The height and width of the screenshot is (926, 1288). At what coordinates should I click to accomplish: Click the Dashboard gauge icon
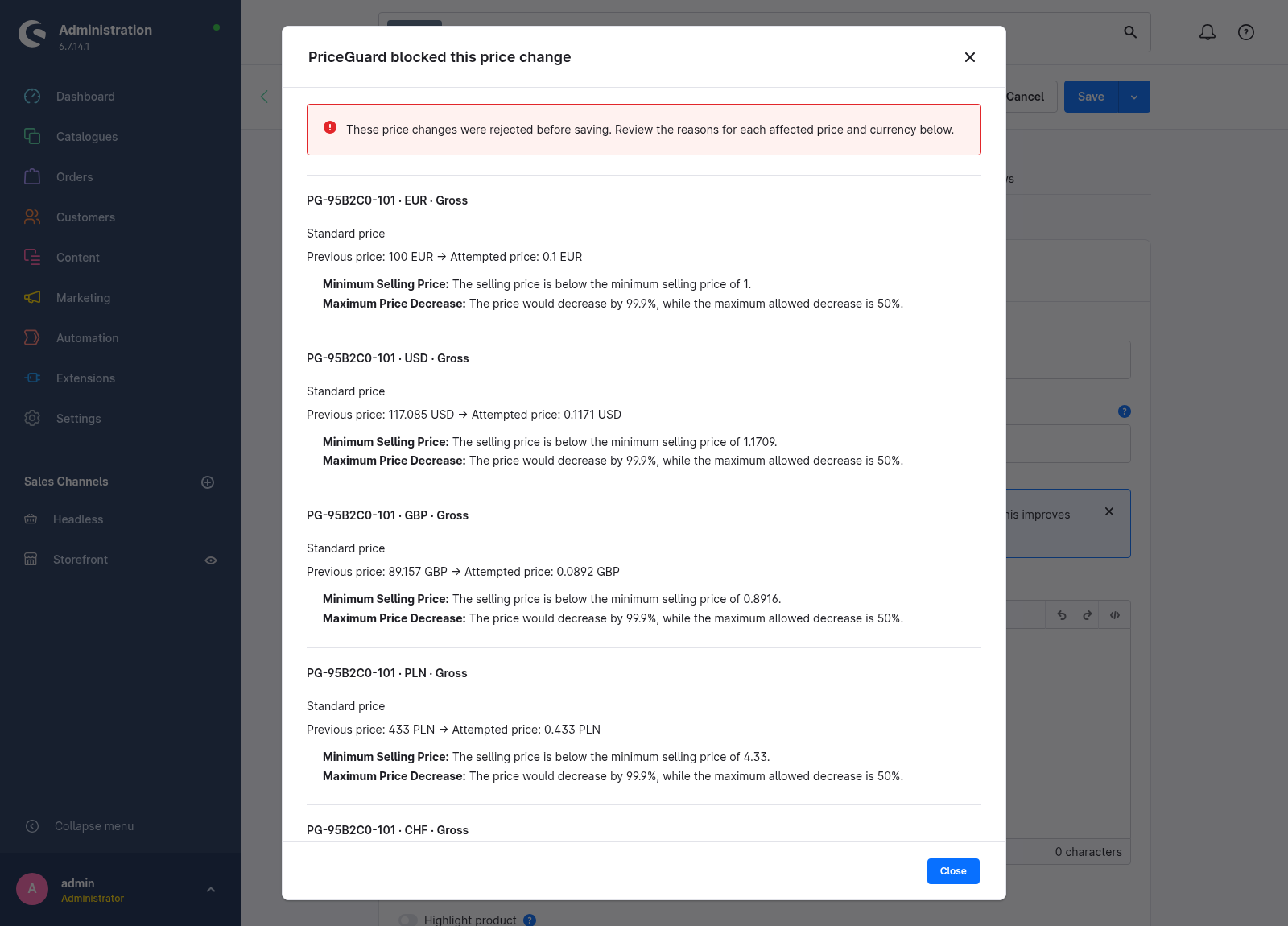32,97
